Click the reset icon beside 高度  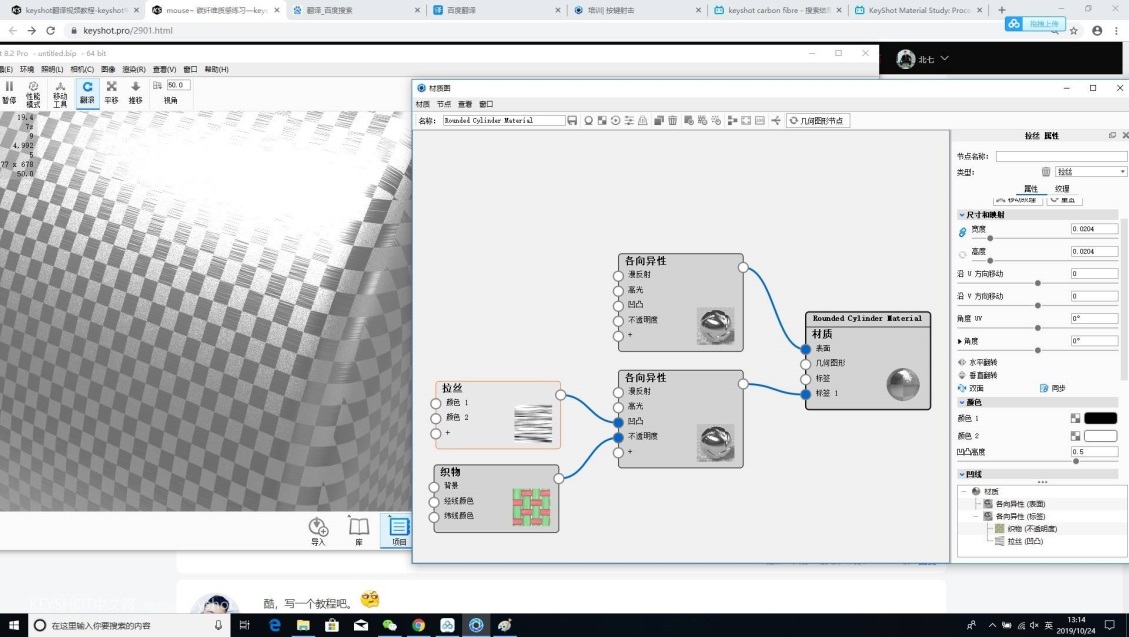962,254
